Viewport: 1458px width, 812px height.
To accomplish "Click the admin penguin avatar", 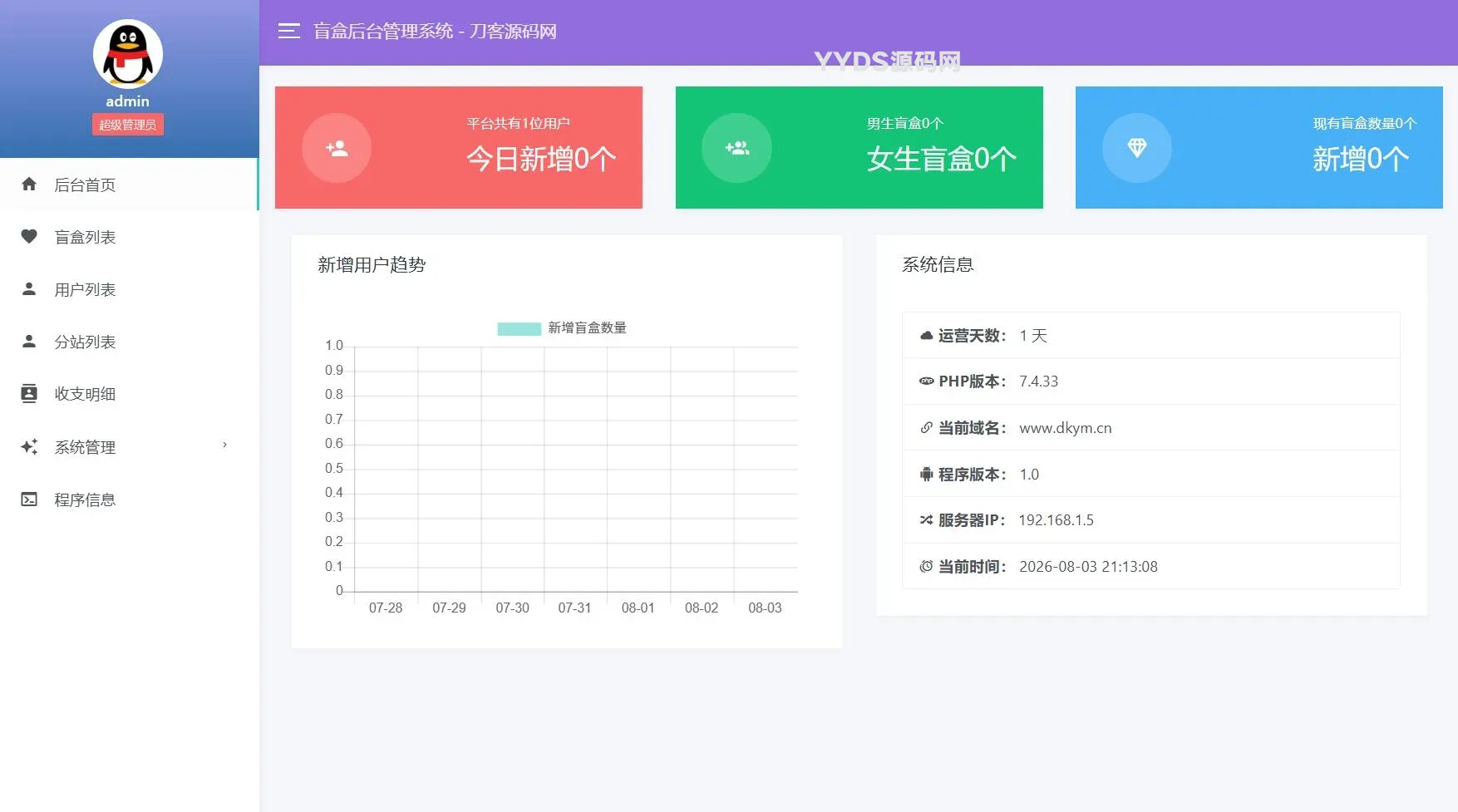I will click(128, 54).
